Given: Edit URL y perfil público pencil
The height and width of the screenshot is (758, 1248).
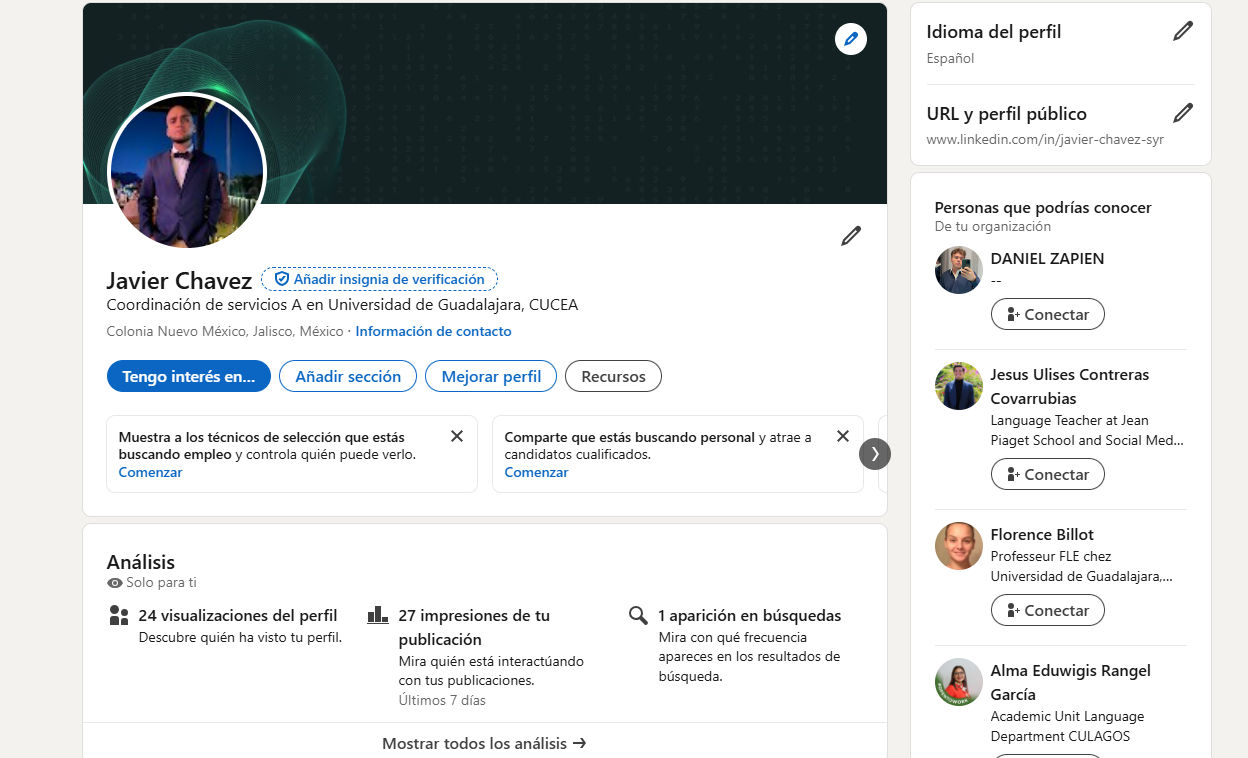Looking at the screenshot, I should click(1183, 113).
